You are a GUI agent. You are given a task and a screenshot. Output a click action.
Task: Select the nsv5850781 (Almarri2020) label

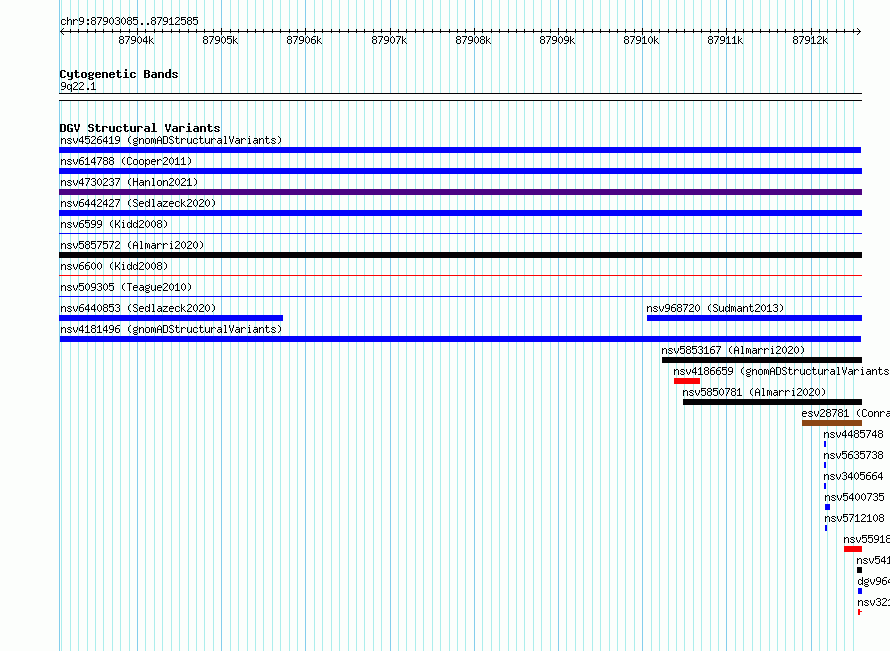click(x=754, y=392)
